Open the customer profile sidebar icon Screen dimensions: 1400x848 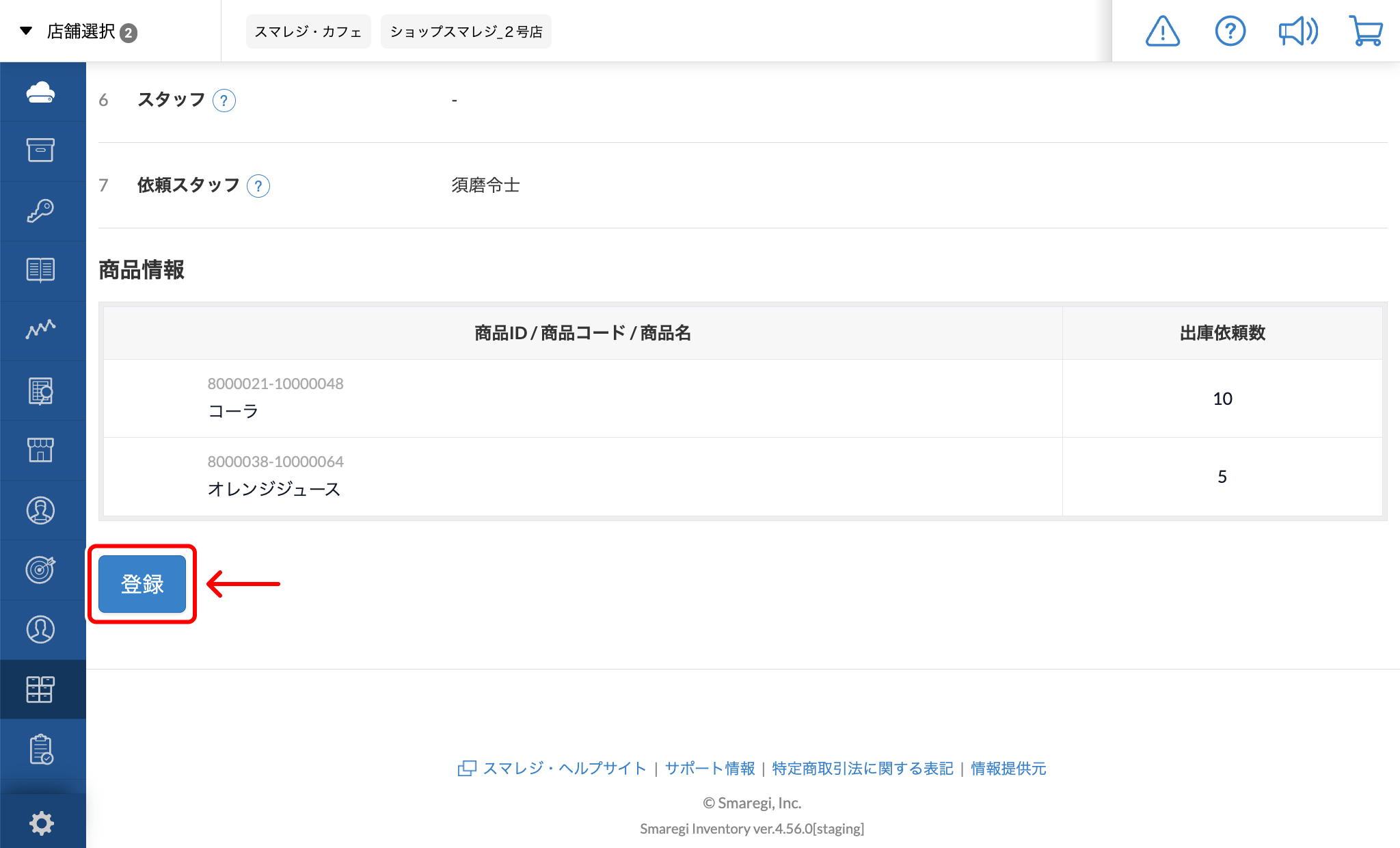point(41,629)
